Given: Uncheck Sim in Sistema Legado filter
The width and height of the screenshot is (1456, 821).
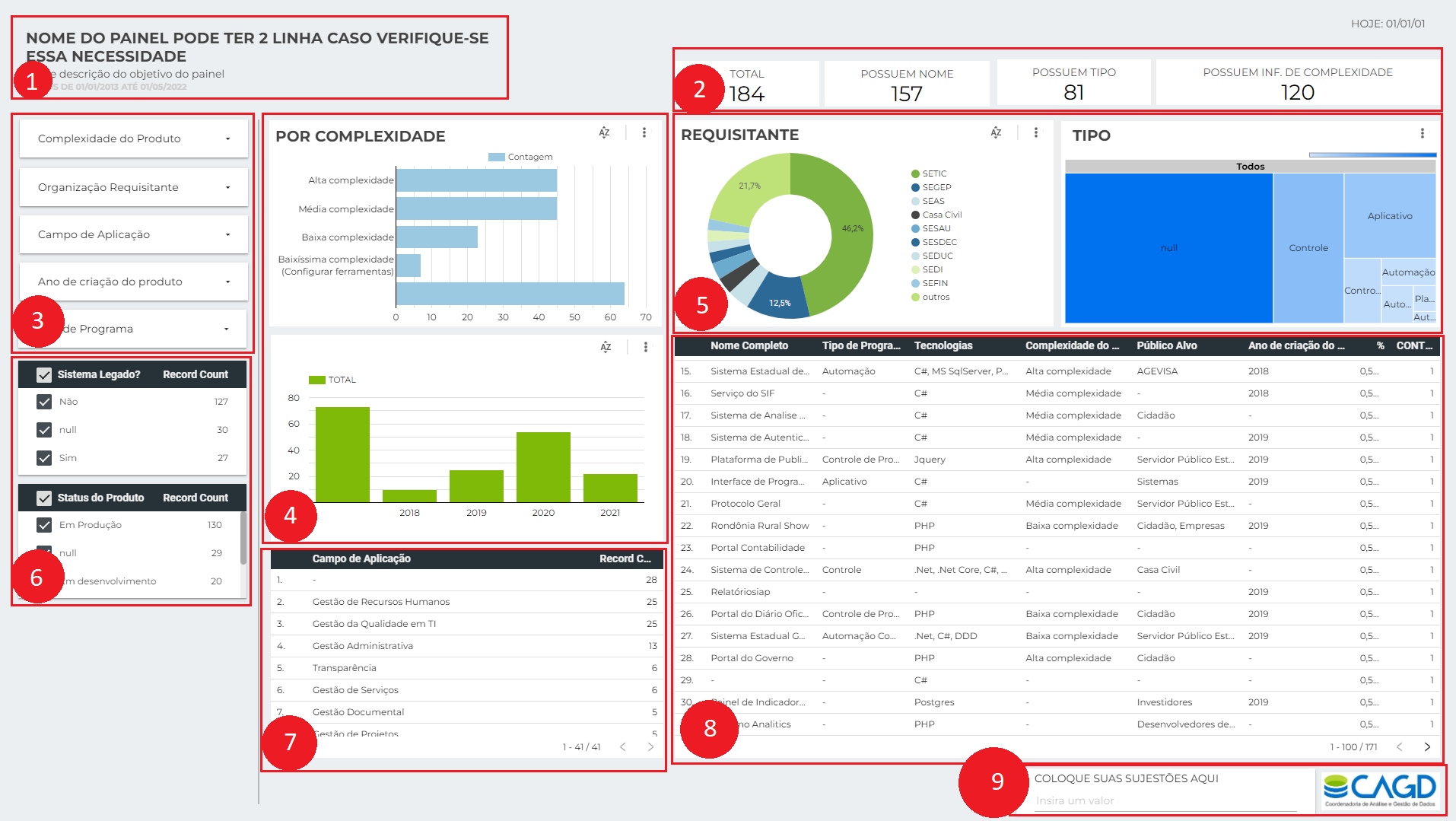Looking at the screenshot, I should pos(44,458).
